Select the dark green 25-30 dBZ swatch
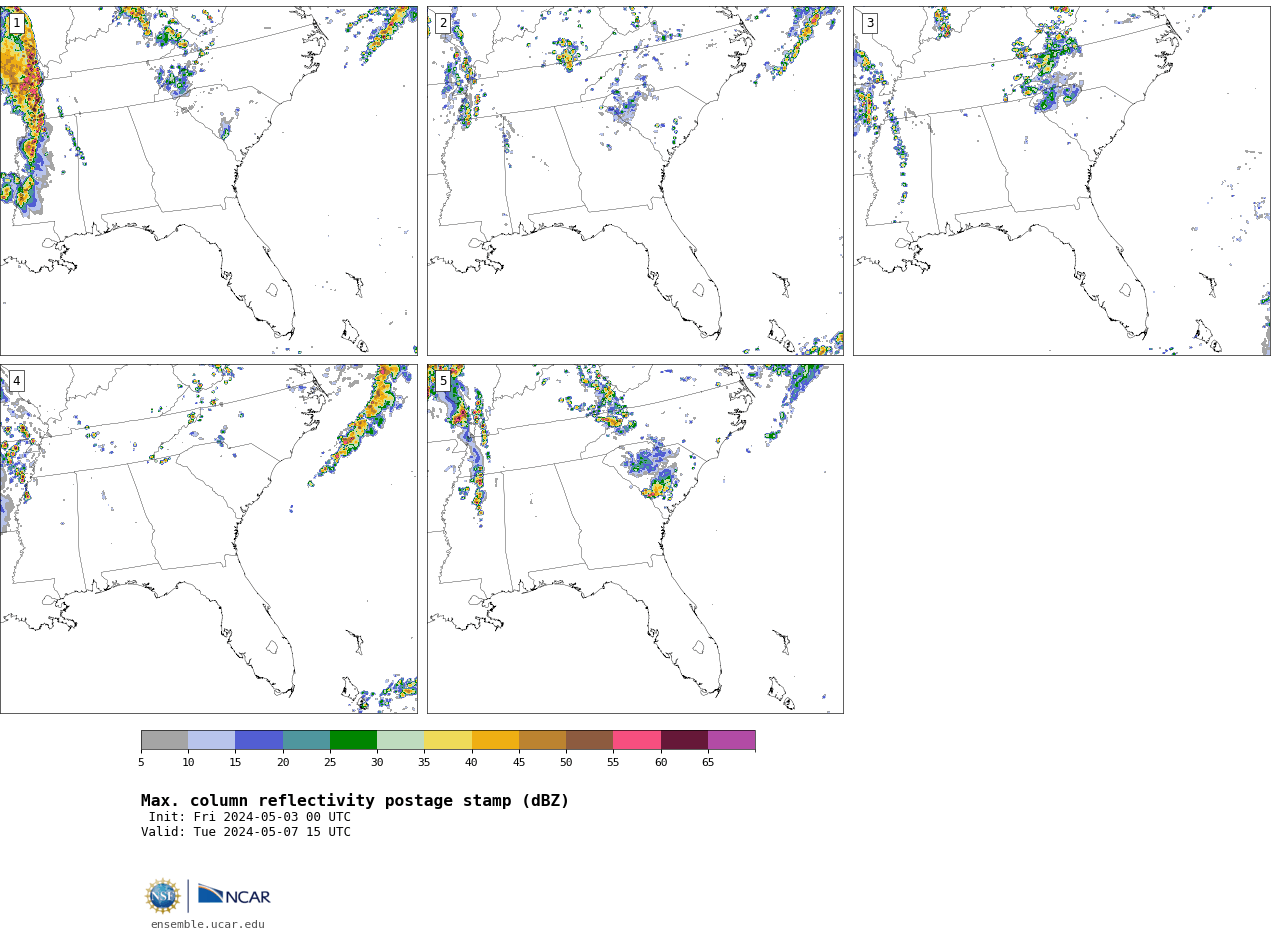The image size is (1280, 936). click(x=353, y=740)
